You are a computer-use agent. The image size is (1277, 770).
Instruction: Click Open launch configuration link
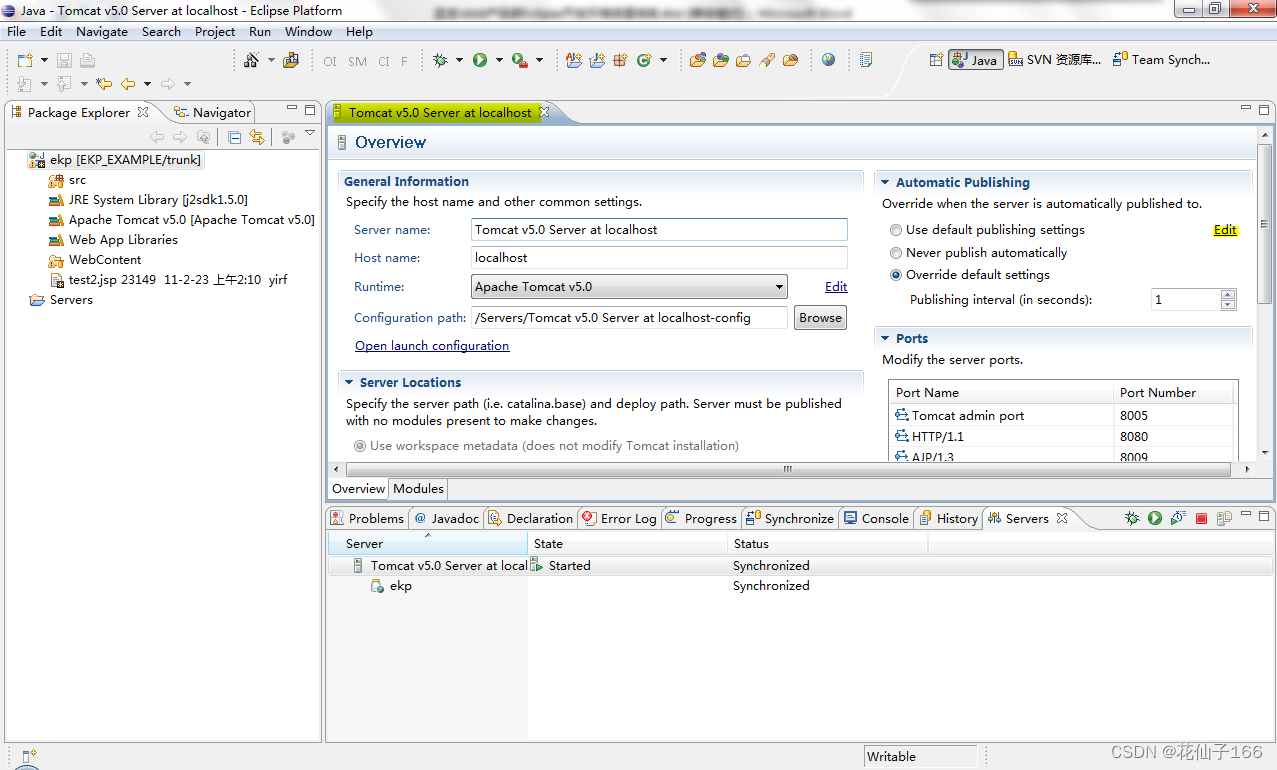(432, 345)
